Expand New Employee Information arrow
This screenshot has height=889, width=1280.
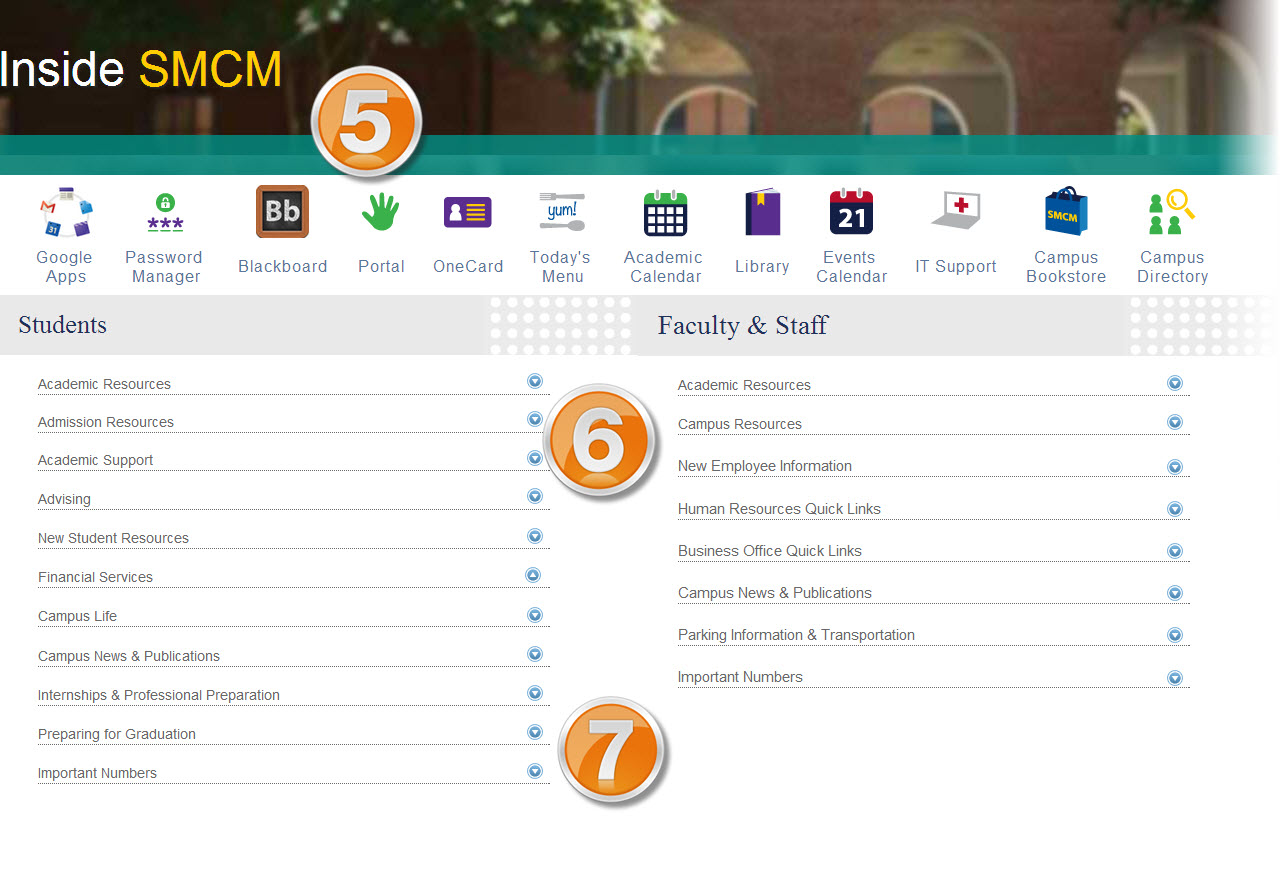click(1175, 467)
